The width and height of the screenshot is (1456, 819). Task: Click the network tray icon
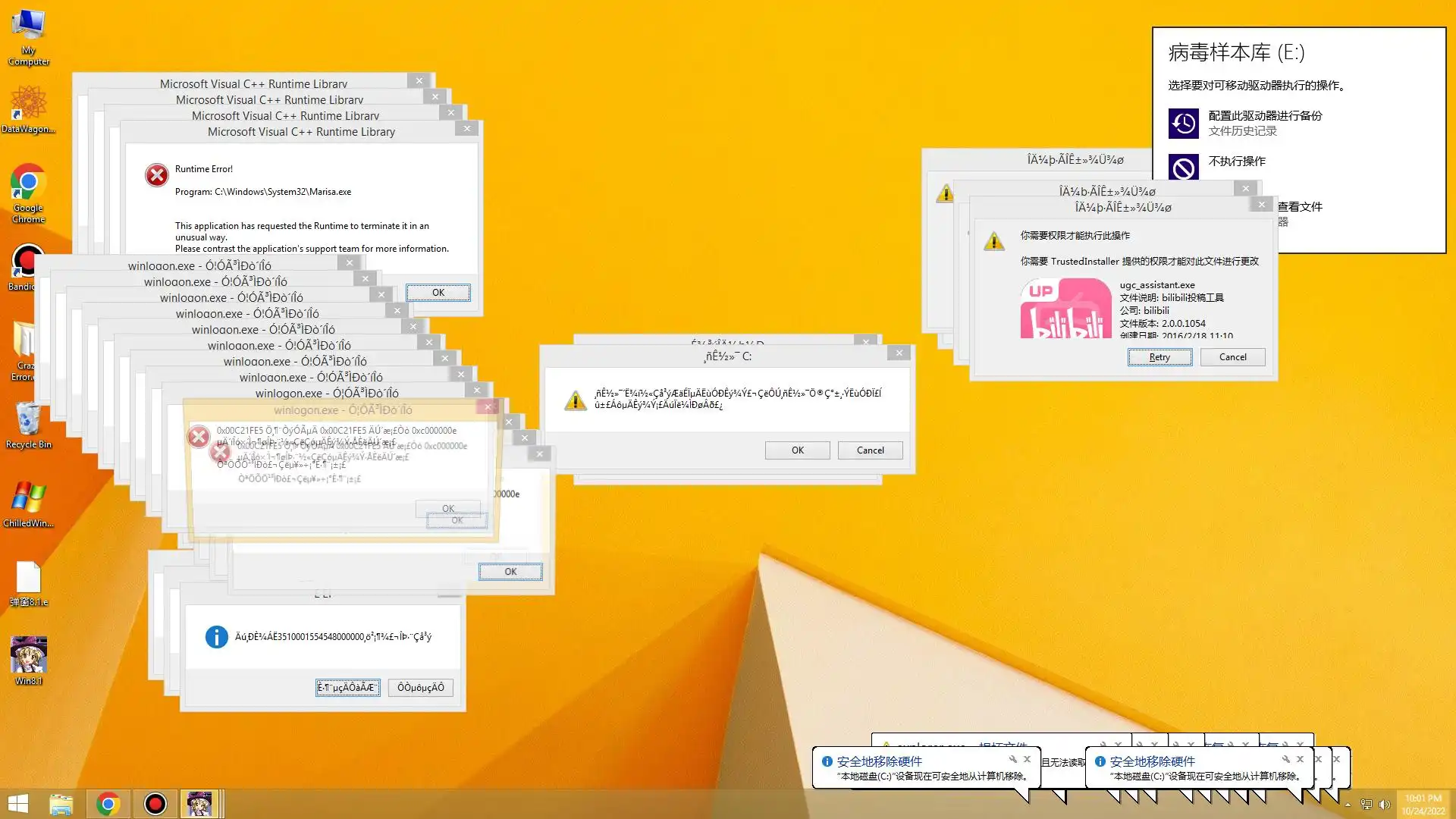point(1367,805)
